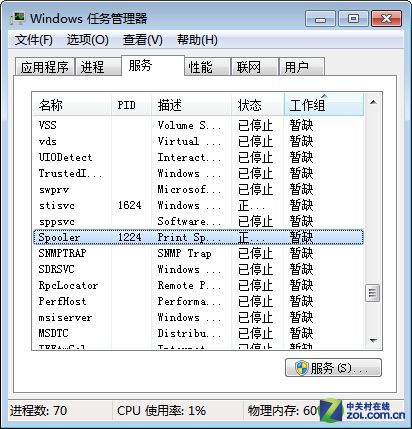
Task: Select the sppsvc service row
Action: (x=198, y=221)
